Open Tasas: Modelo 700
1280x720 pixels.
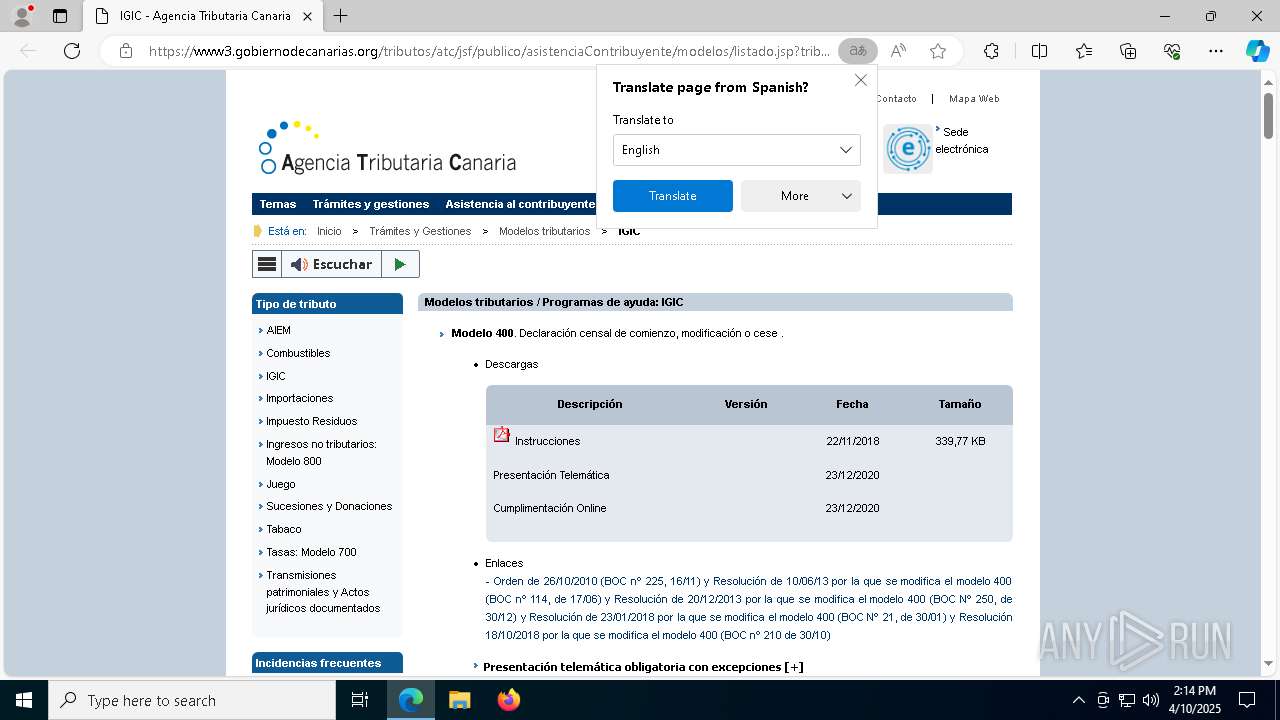[311, 552]
